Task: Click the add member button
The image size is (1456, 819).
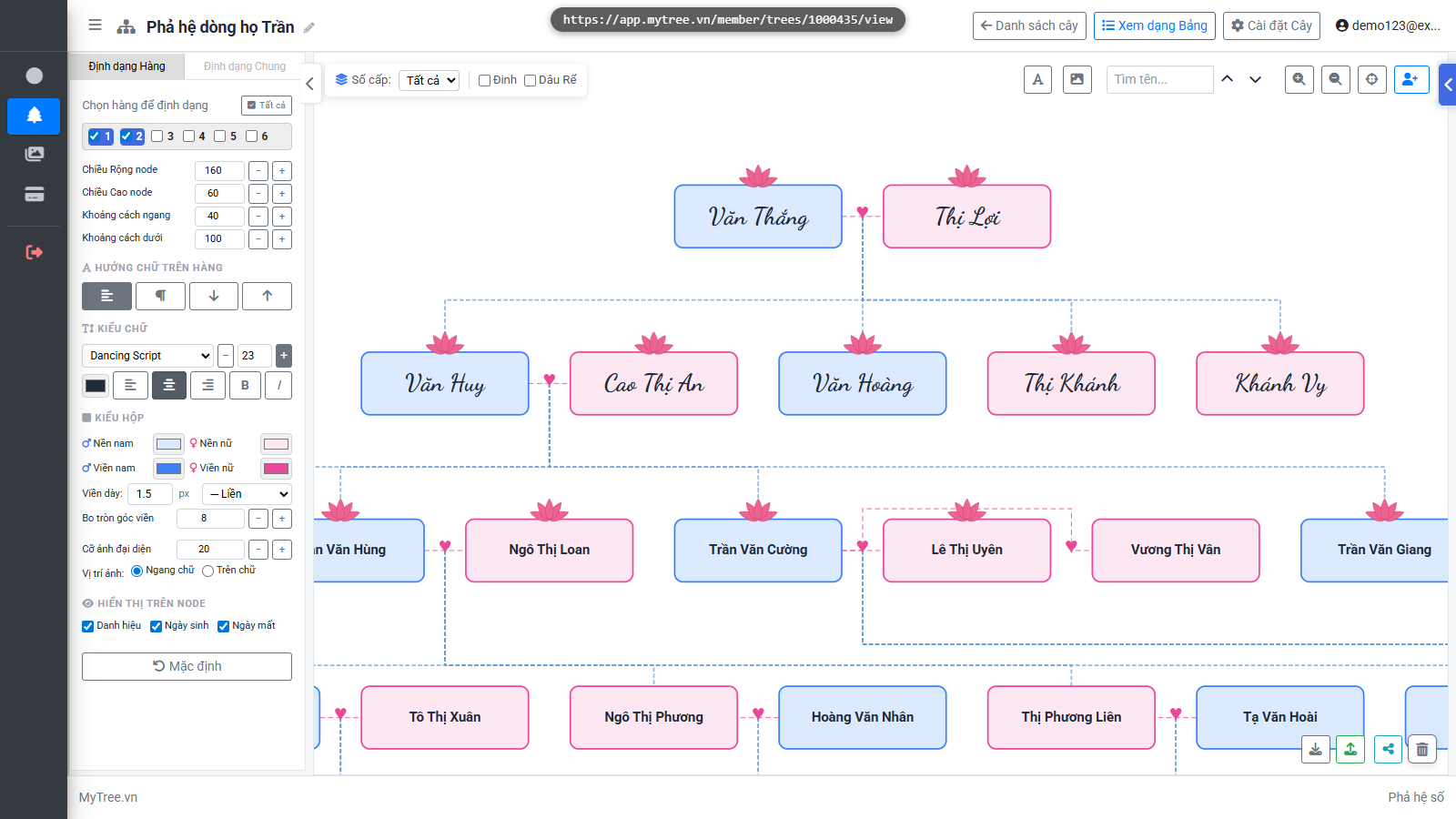Action: (x=1411, y=79)
